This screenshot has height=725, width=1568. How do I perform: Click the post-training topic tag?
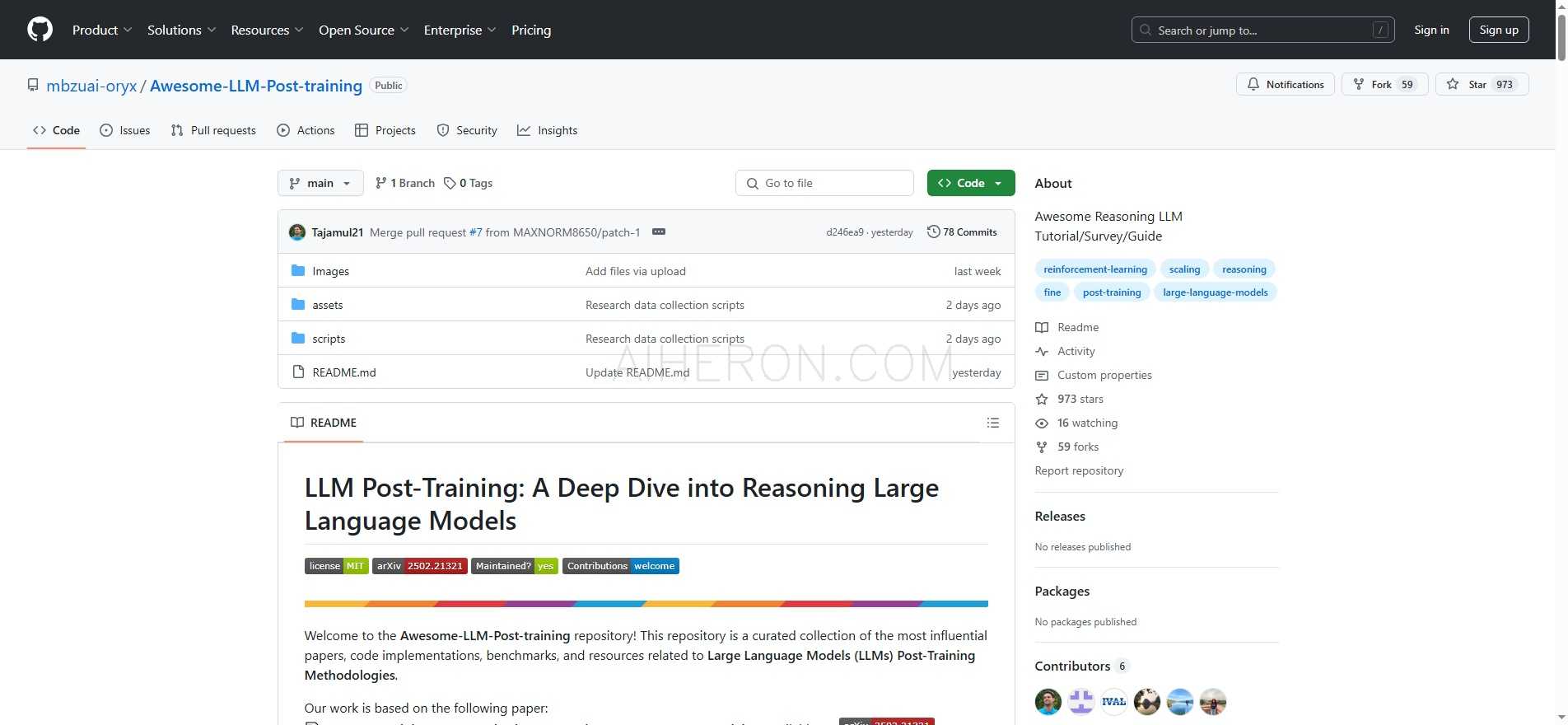click(x=1112, y=292)
